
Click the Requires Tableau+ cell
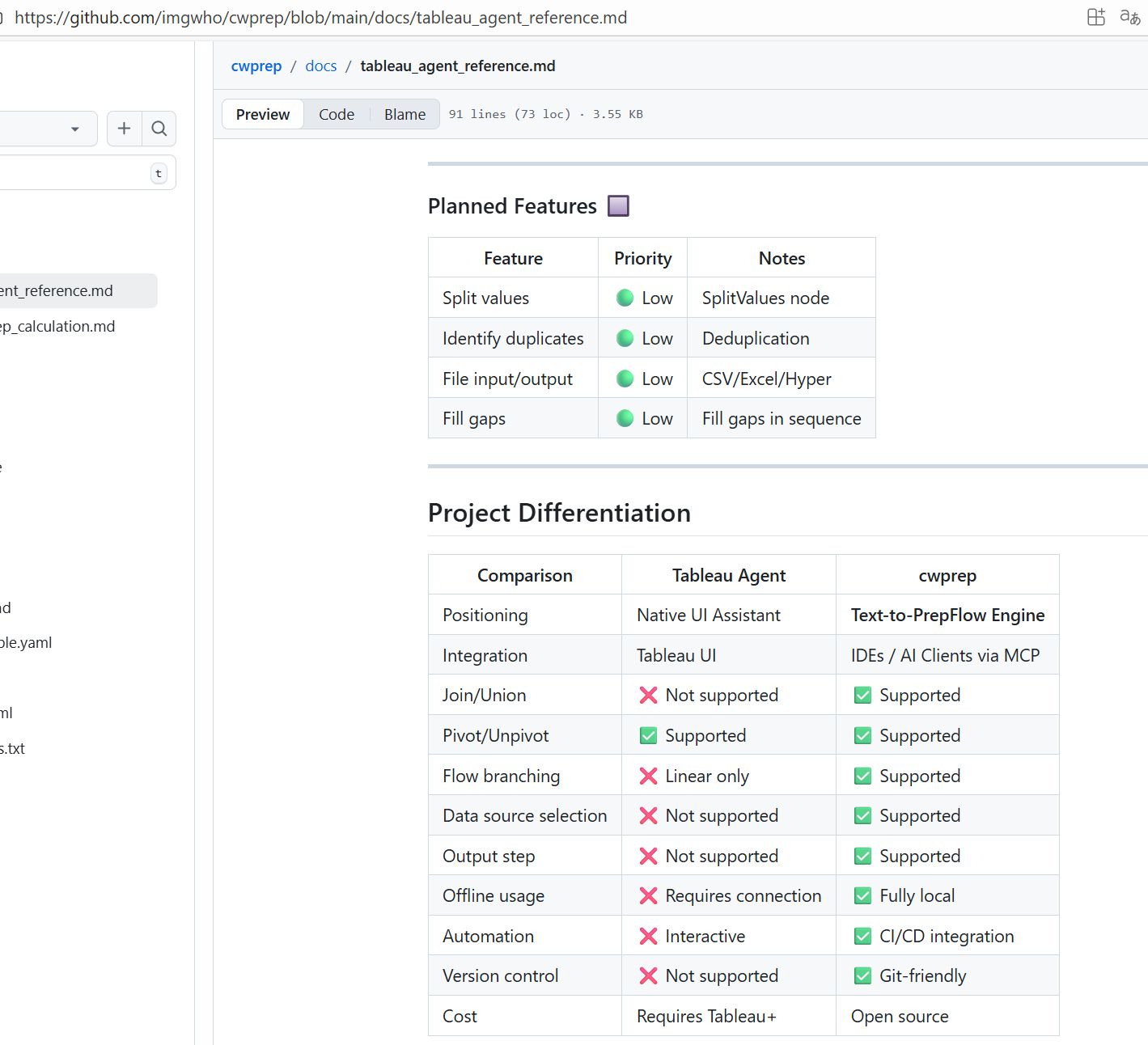pyautogui.click(x=729, y=1016)
